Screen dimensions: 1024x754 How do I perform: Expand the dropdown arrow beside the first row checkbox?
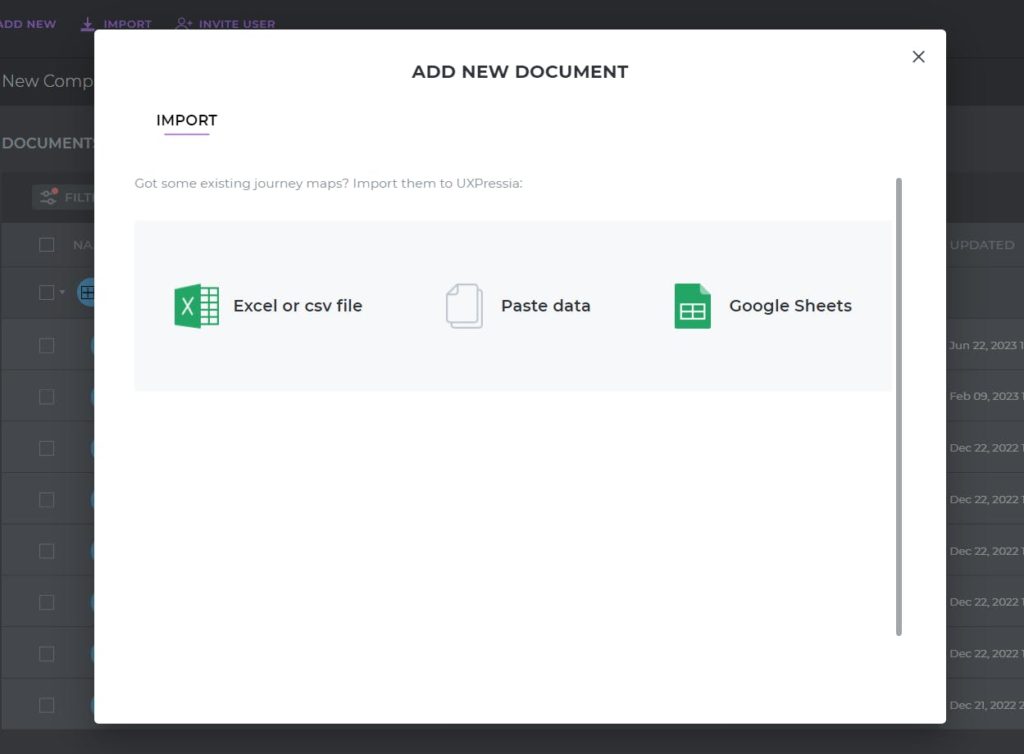pyautogui.click(x=62, y=292)
